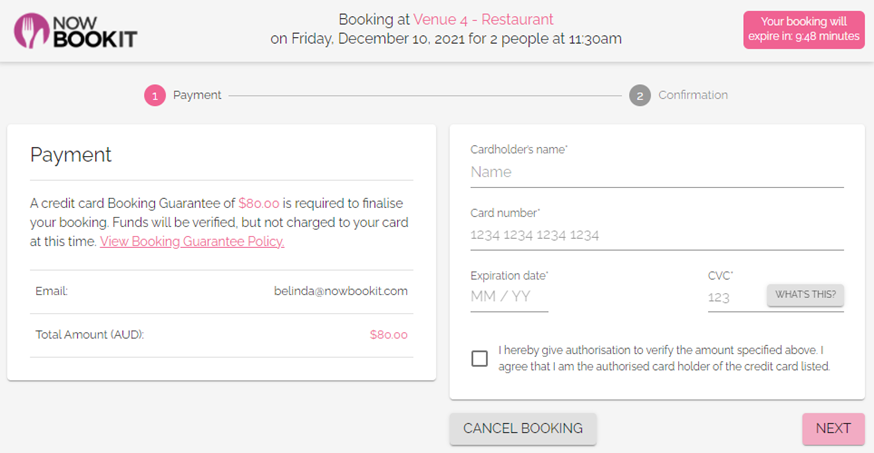Focus the Expiration date MM / YY field
The image size is (874, 453).
[x=509, y=297]
